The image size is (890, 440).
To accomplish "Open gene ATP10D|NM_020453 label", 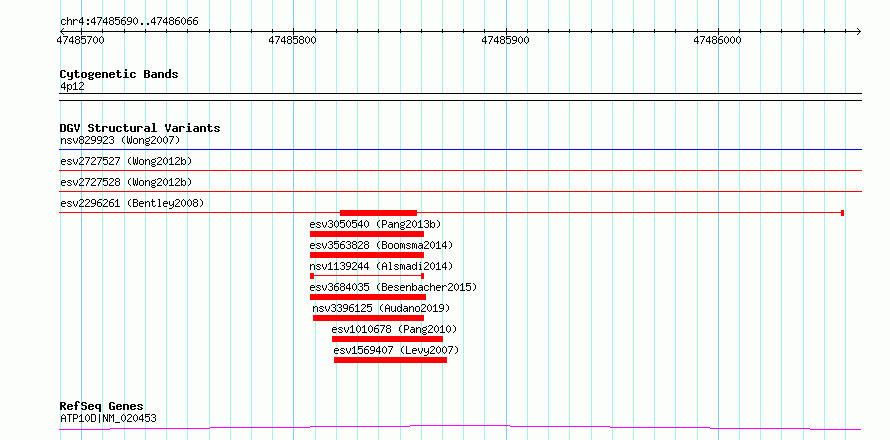I will pos(108,418).
